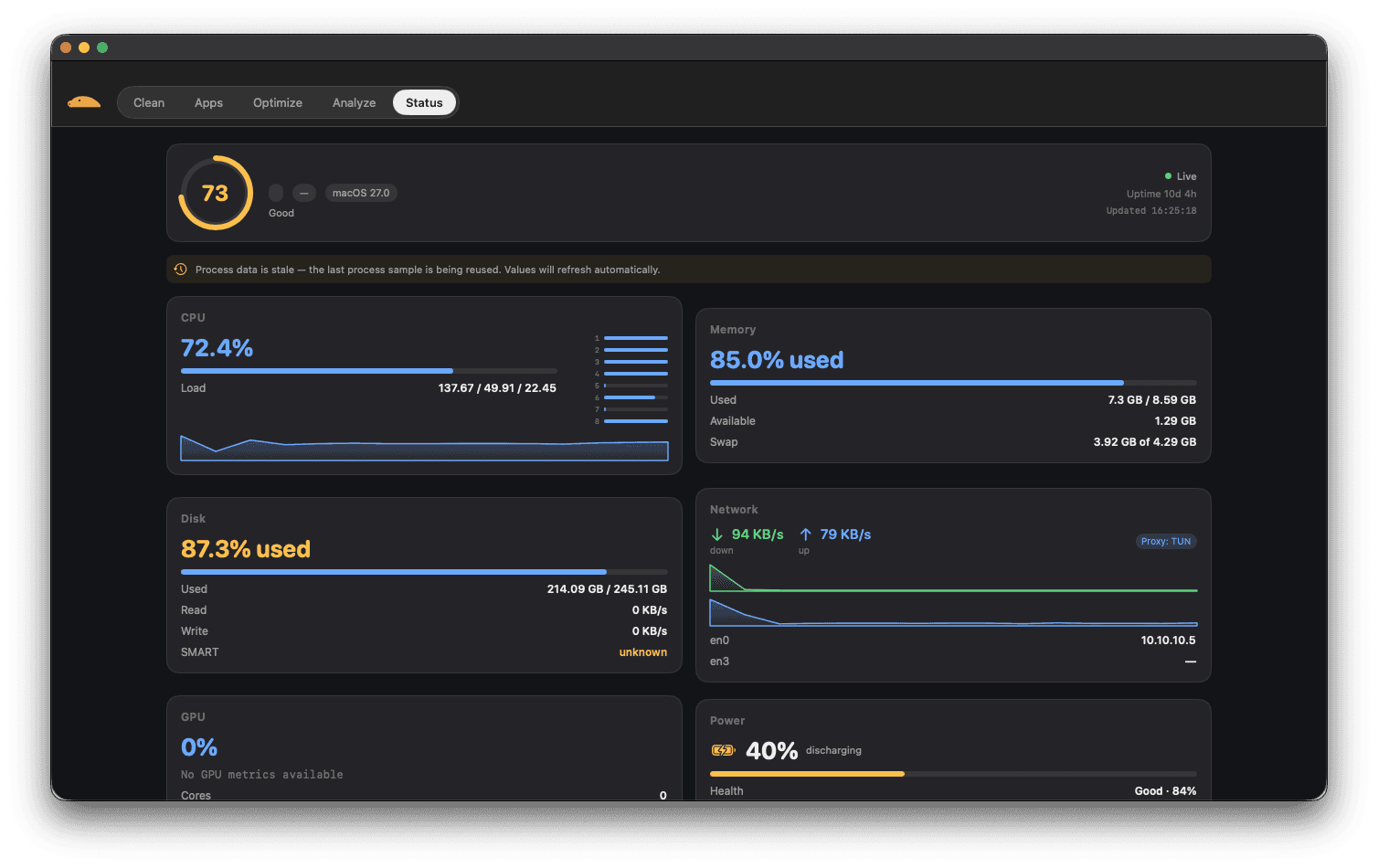
Task: Click the core 8 usage bar
Action: pos(636,421)
